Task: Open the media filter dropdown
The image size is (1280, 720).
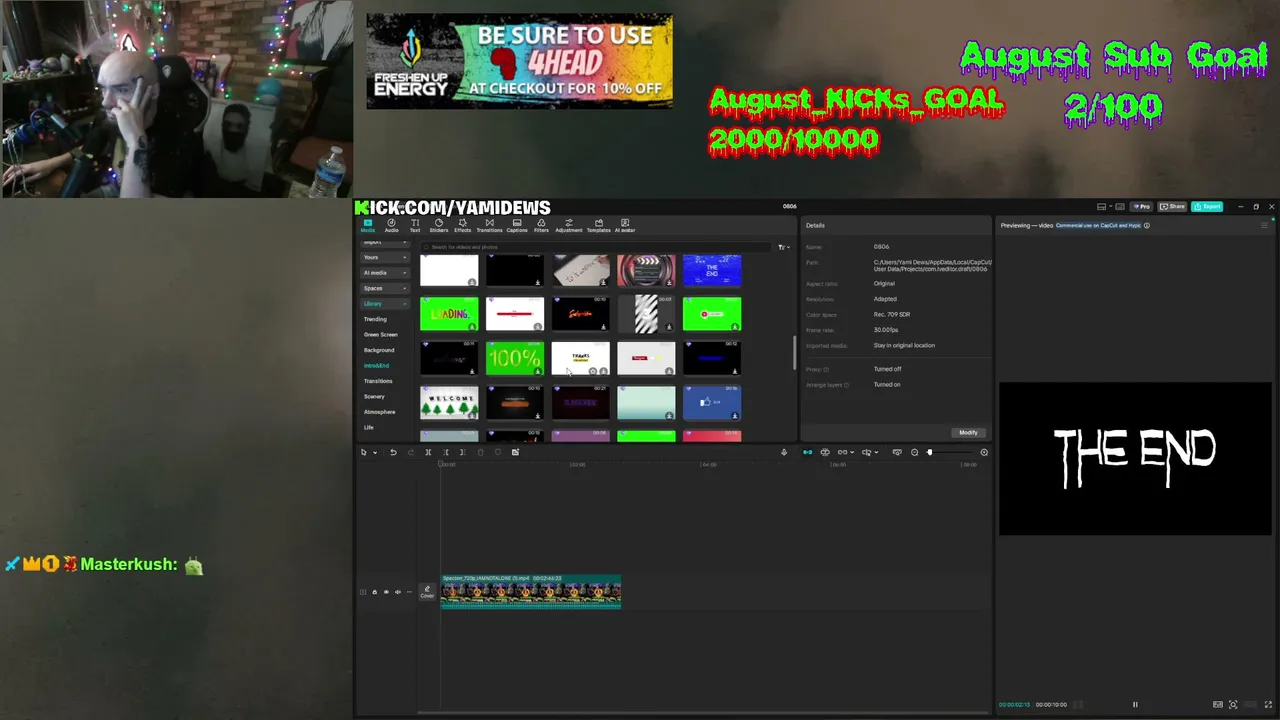Action: coord(783,247)
